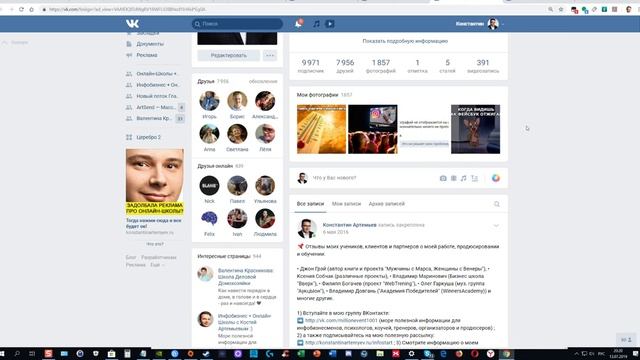Screen dimensions: 640x360
Task: Open Windows notification center icon
Action: 635,354
